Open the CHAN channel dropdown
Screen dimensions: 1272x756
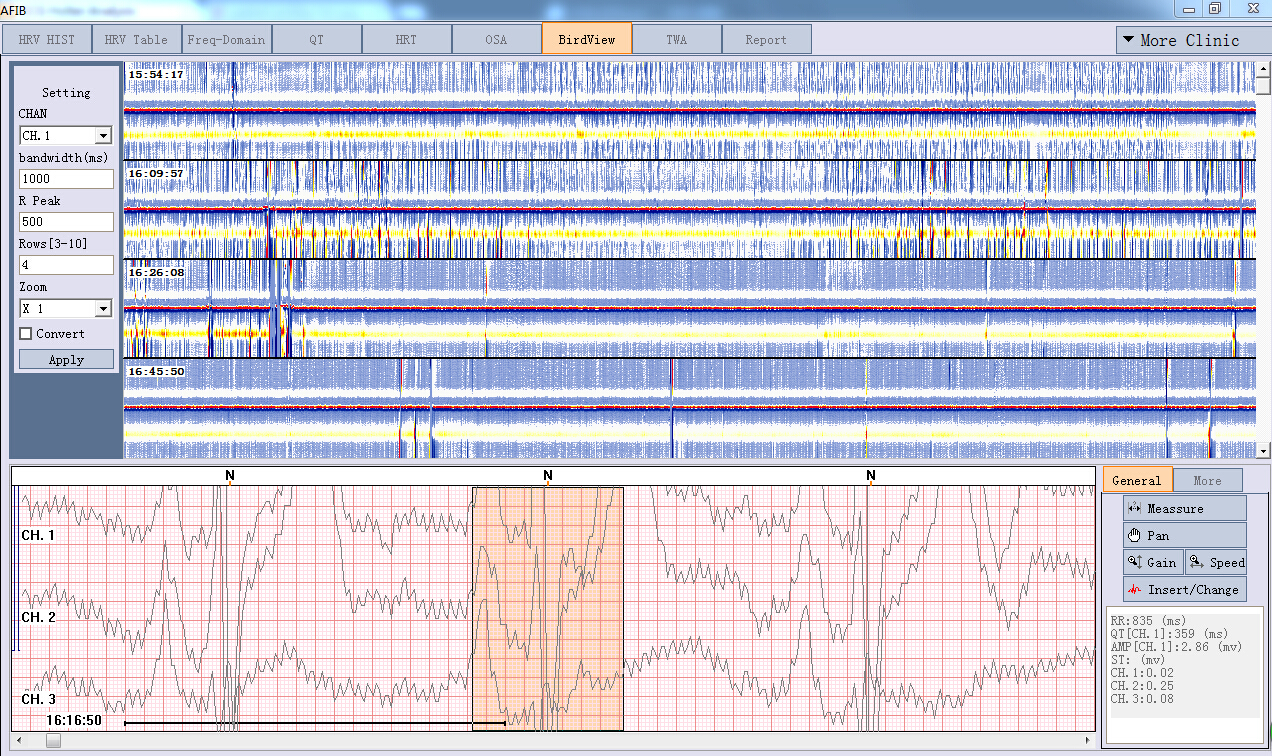click(x=66, y=135)
